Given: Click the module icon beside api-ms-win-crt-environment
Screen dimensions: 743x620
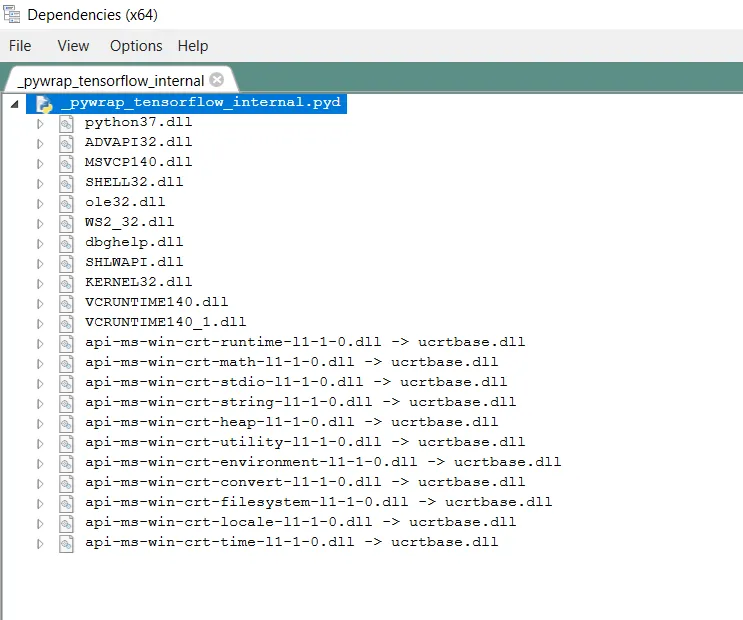Looking at the screenshot, I should click(66, 464).
